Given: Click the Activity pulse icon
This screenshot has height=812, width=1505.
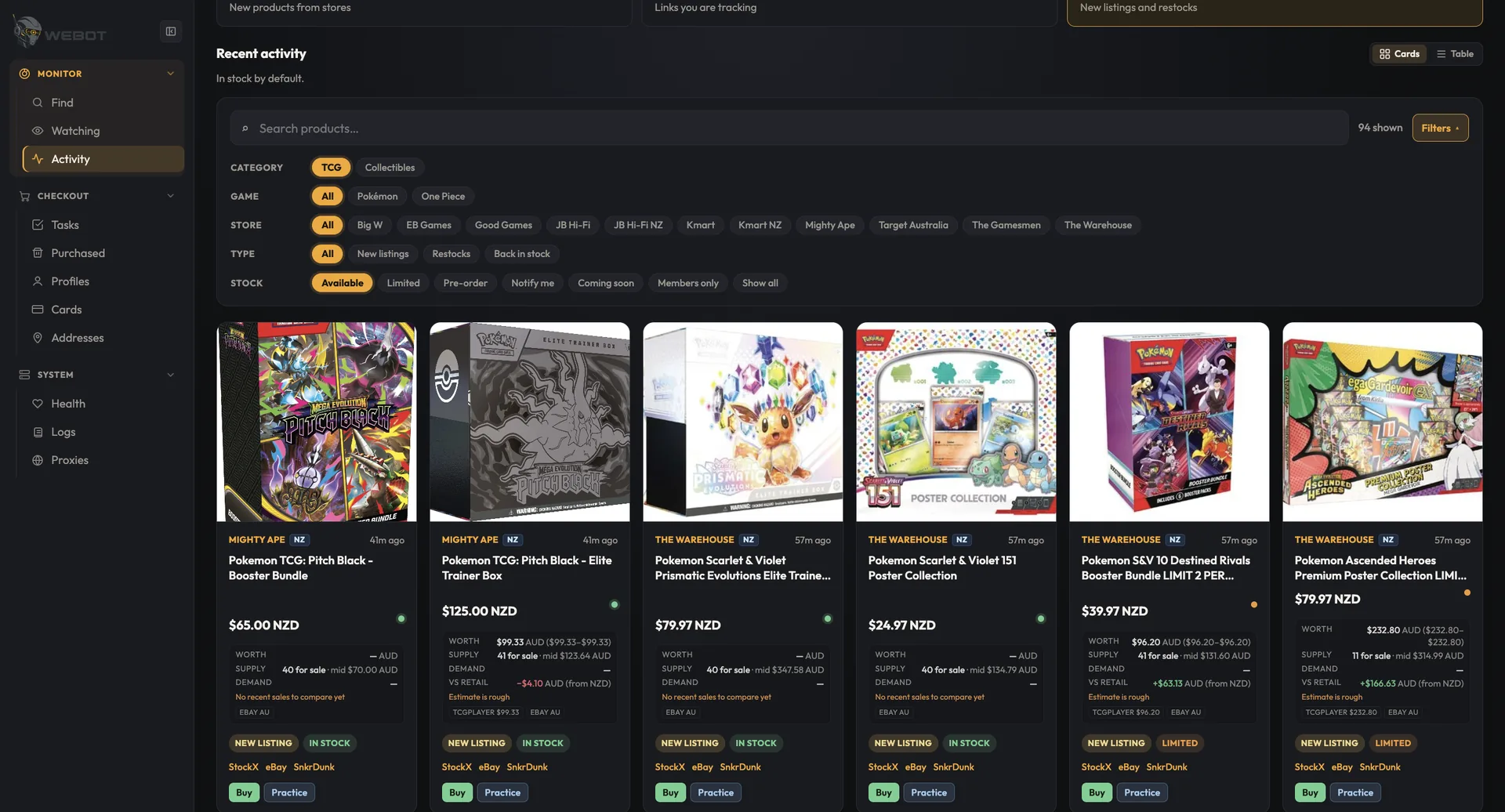Looking at the screenshot, I should coord(37,159).
